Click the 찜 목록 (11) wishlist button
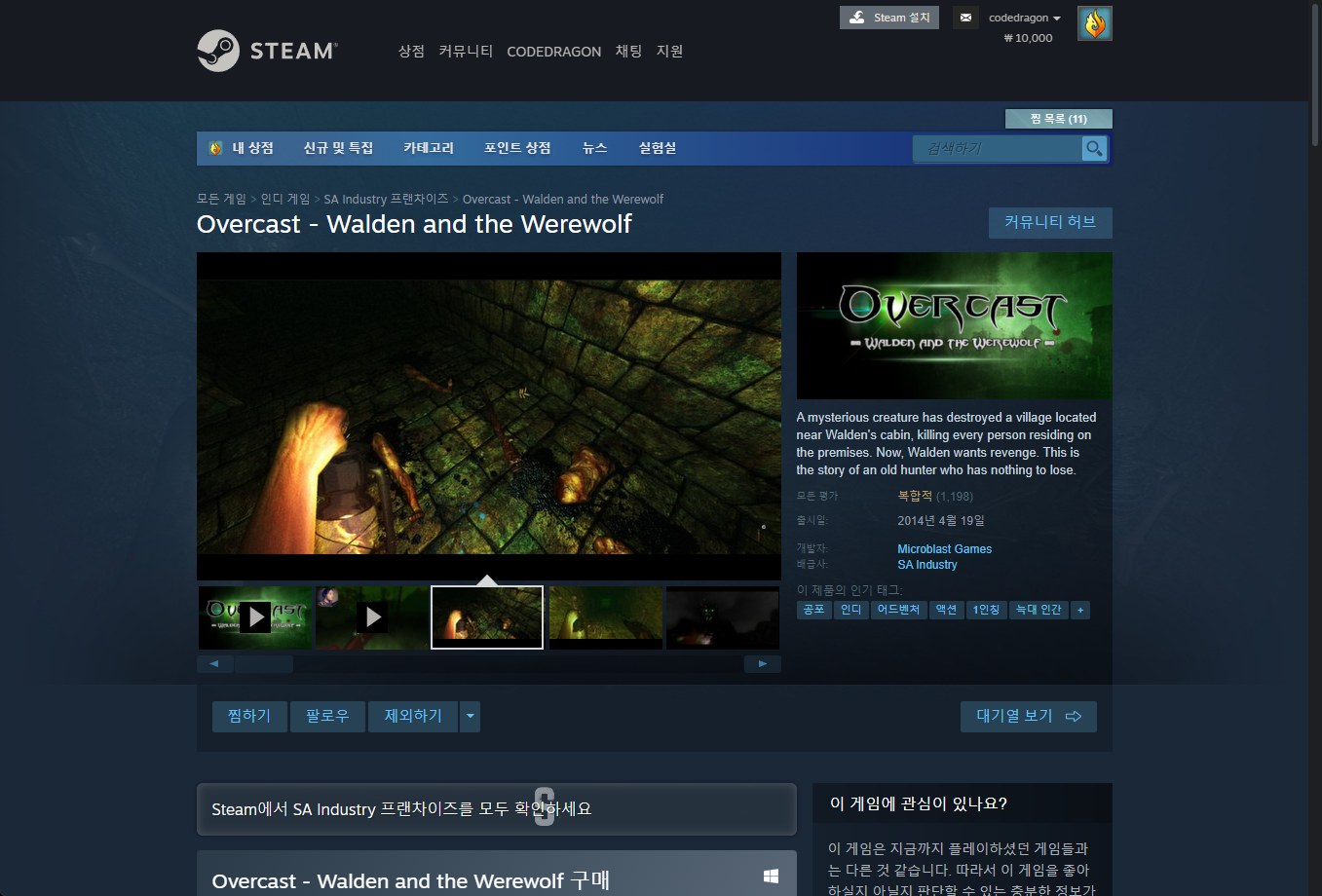 [x=1058, y=119]
